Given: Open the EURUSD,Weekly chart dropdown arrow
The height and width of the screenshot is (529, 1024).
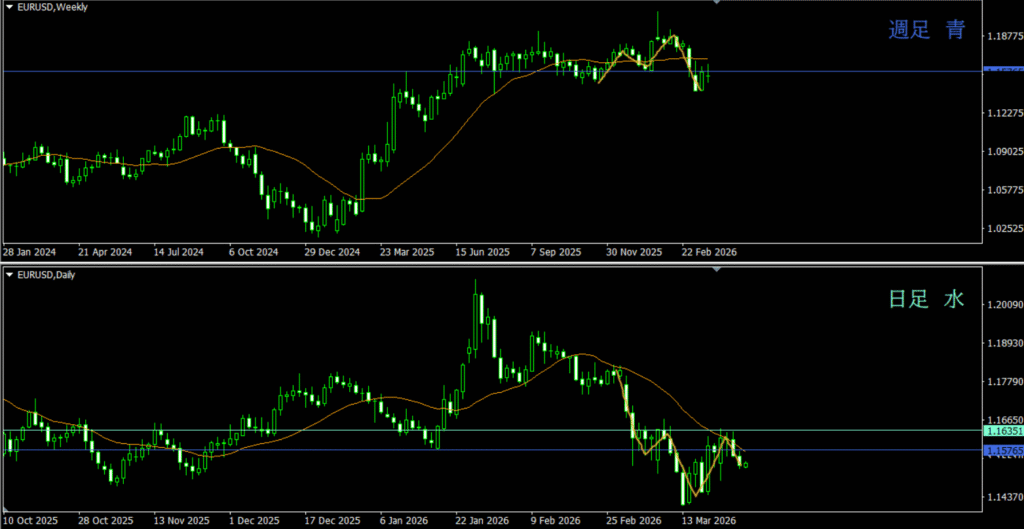Looking at the screenshot, I should 8,8.
